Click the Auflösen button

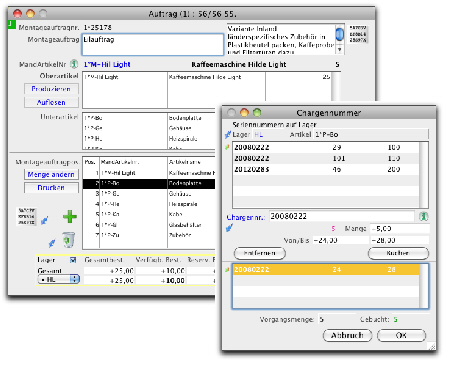click(x=51, y=102)
